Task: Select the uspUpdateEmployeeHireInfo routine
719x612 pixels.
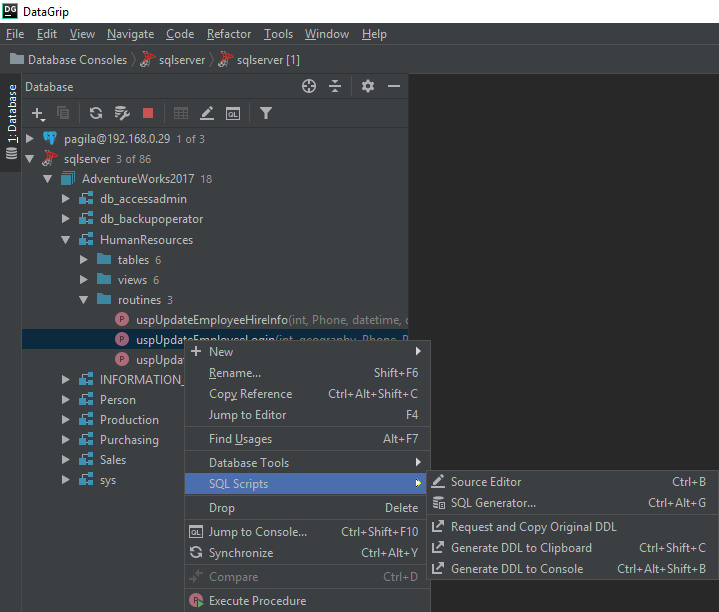Action: tap(211, 320)
